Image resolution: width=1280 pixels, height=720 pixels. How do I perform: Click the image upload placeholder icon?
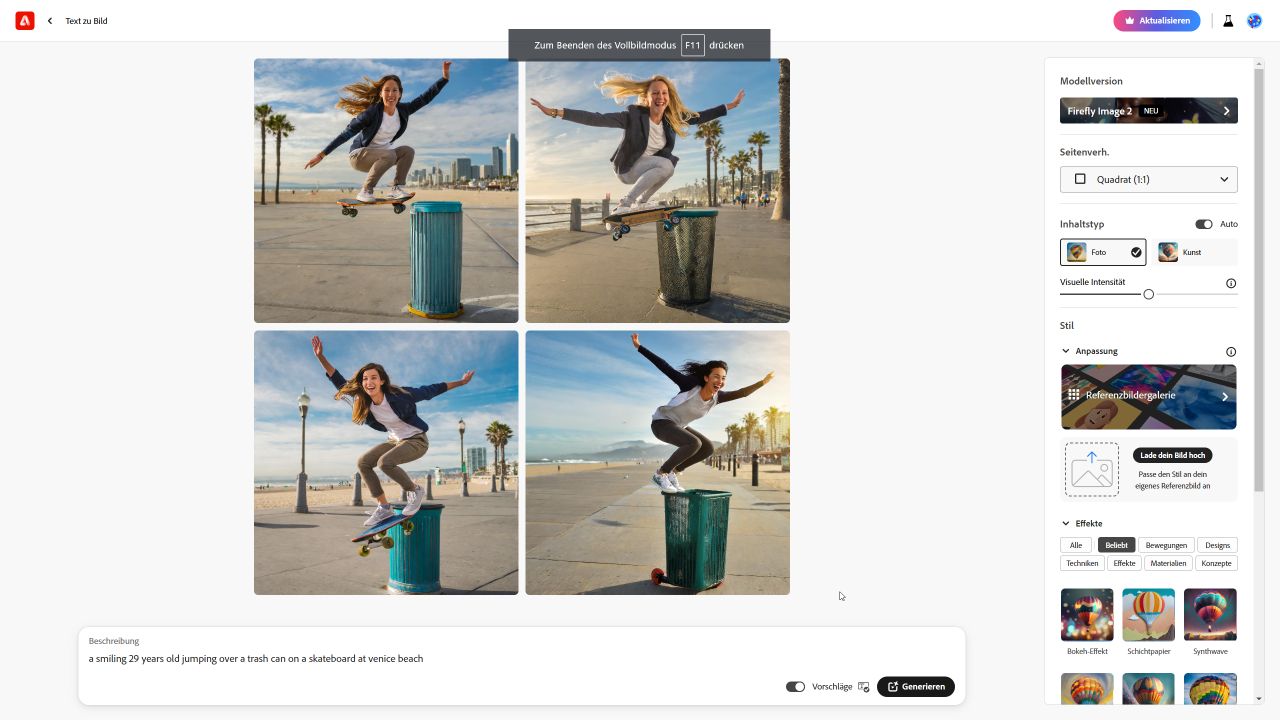tap(1092, 470)
